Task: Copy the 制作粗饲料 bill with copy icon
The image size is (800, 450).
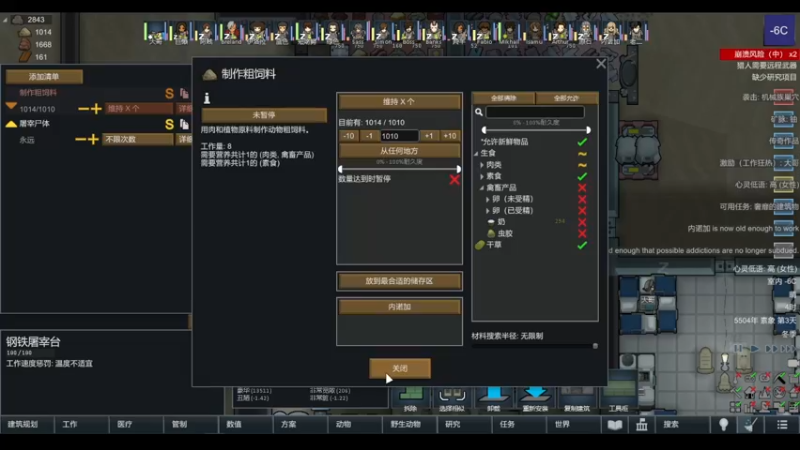Action: pyautogui.click(x=184, y=93)
